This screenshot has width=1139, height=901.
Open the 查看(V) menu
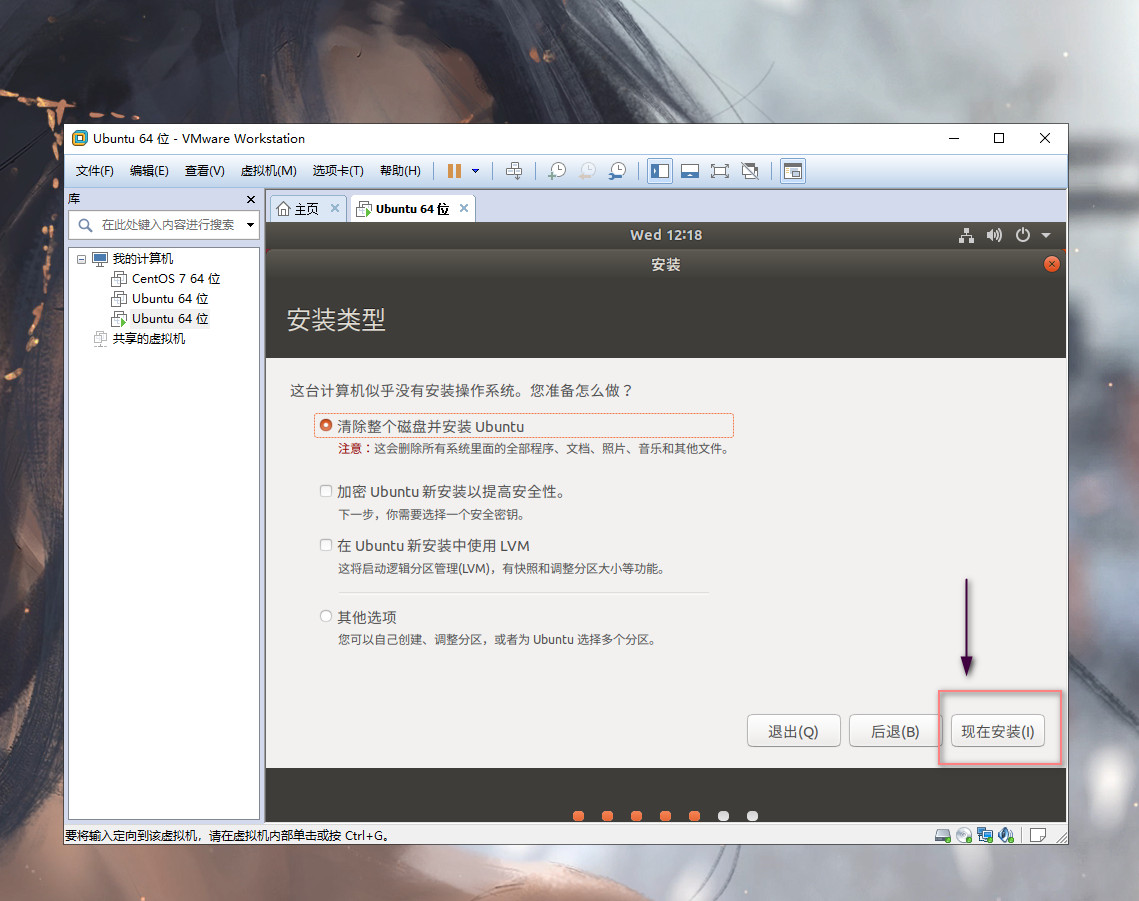pyautogui.click(x=204, y=171)
